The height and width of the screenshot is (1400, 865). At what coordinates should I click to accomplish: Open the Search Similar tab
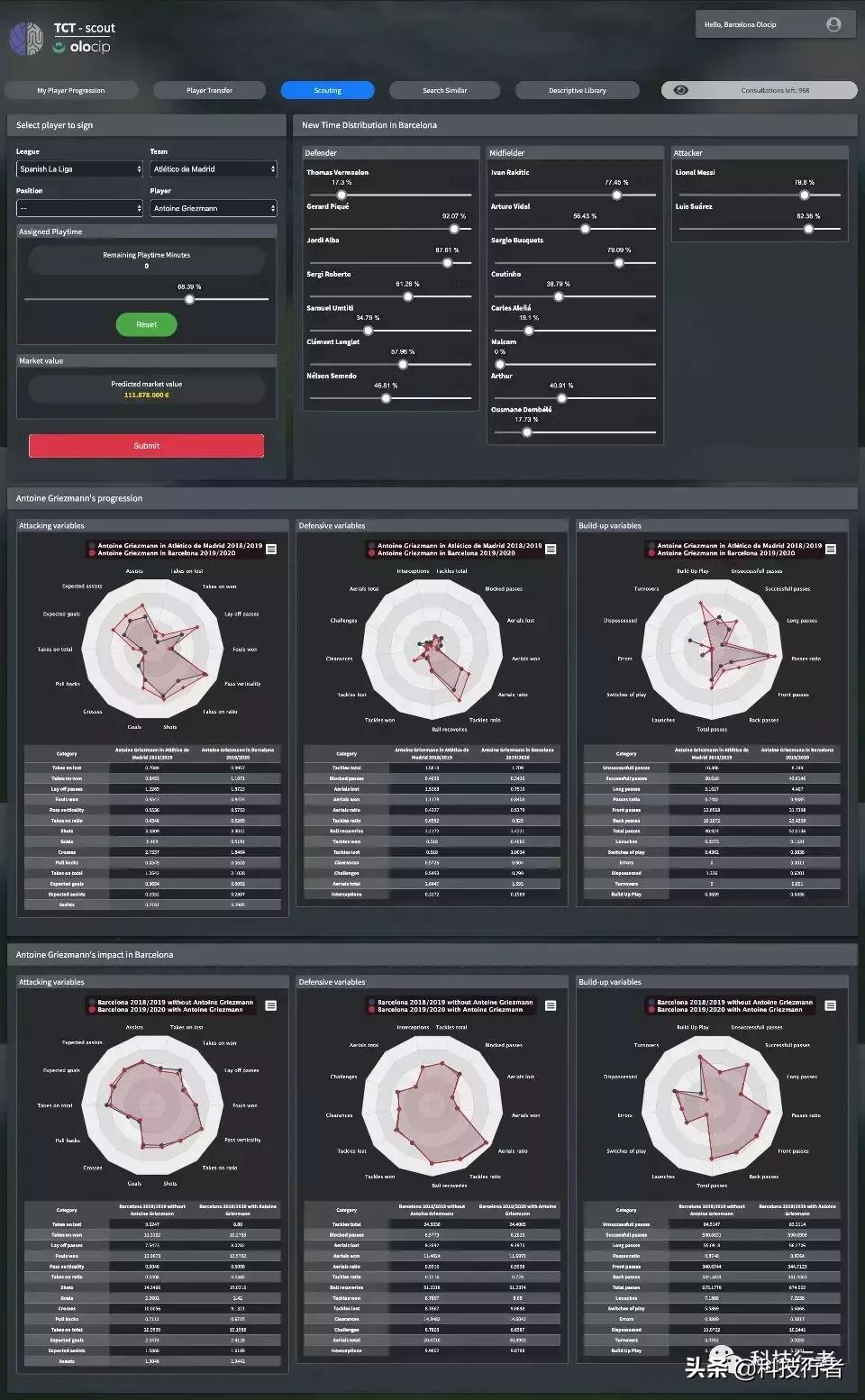pos(445,90)
